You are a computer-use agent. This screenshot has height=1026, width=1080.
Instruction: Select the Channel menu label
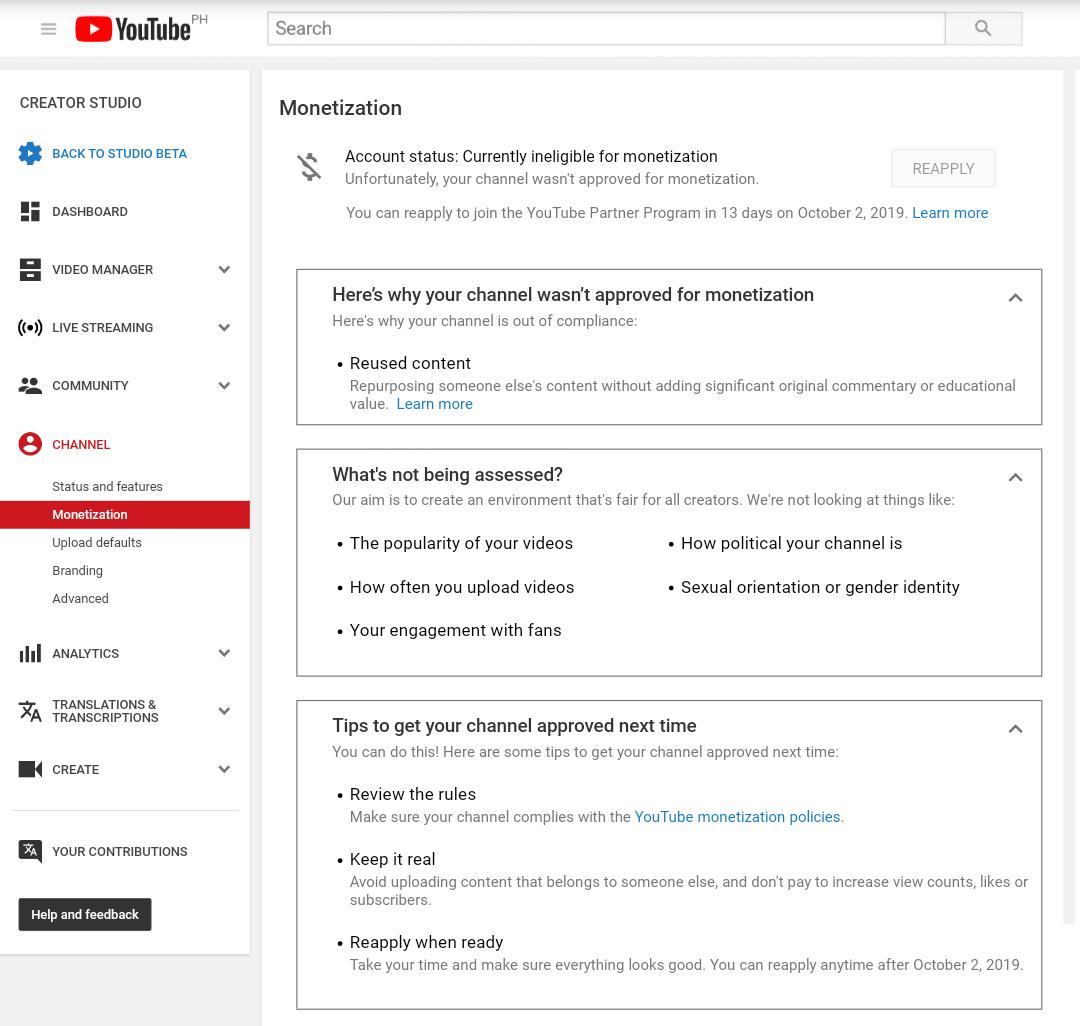[x=81, y=444]
